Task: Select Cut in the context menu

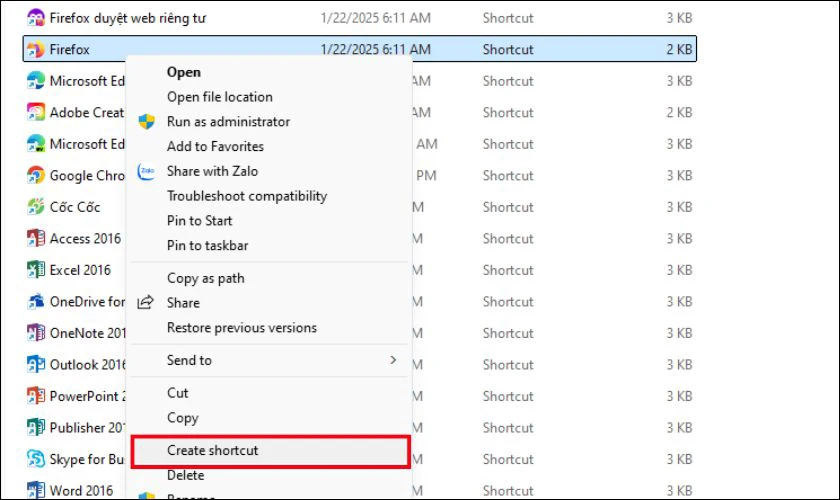Action: (177, 393)
